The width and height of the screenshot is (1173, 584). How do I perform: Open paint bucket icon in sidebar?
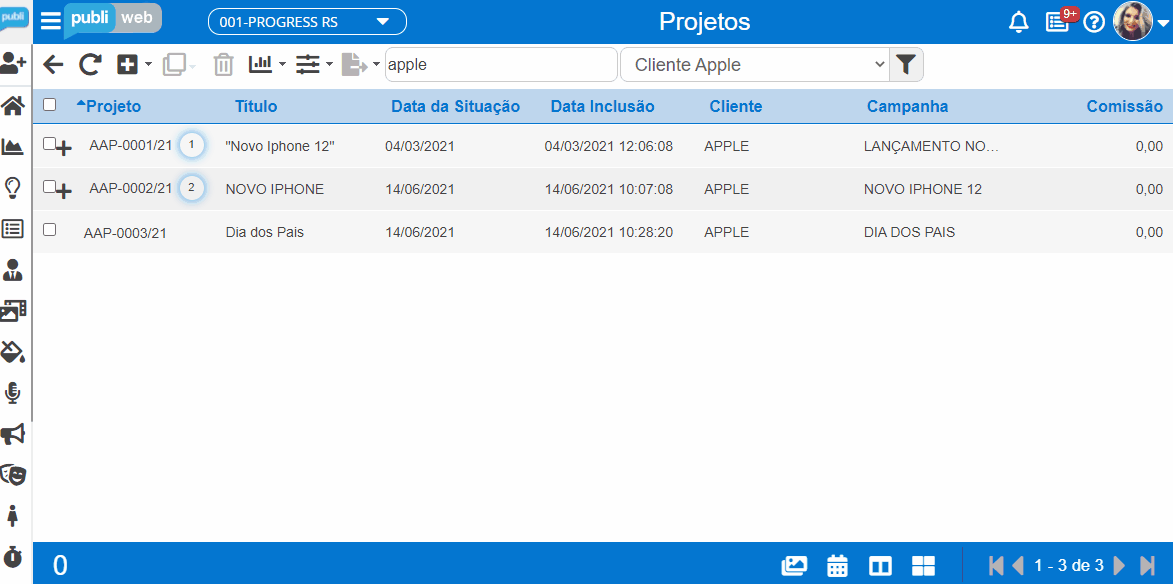coord(13,351)
